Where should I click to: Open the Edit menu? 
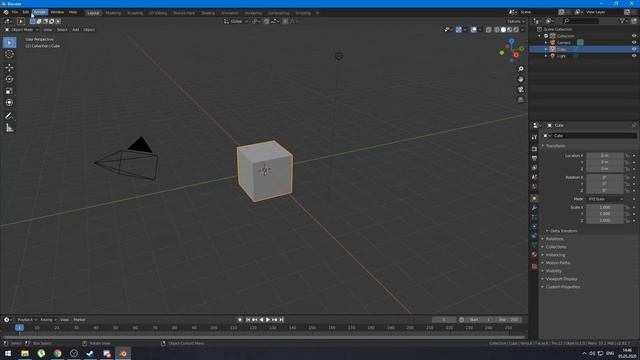point(26,12)
